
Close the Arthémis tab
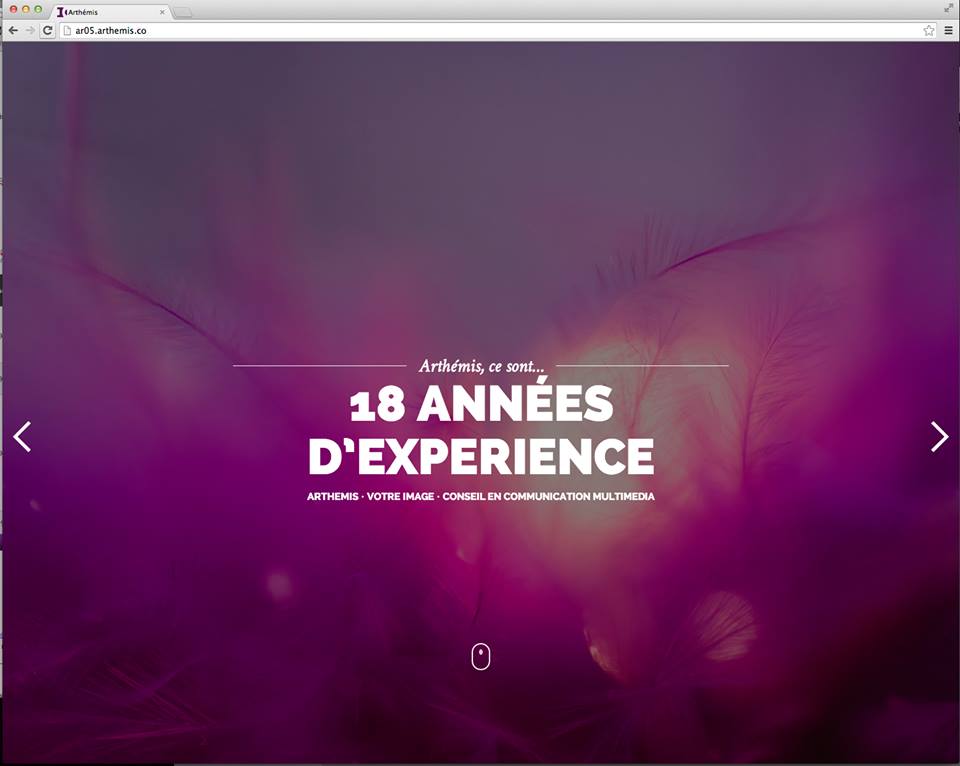point(162,12)
